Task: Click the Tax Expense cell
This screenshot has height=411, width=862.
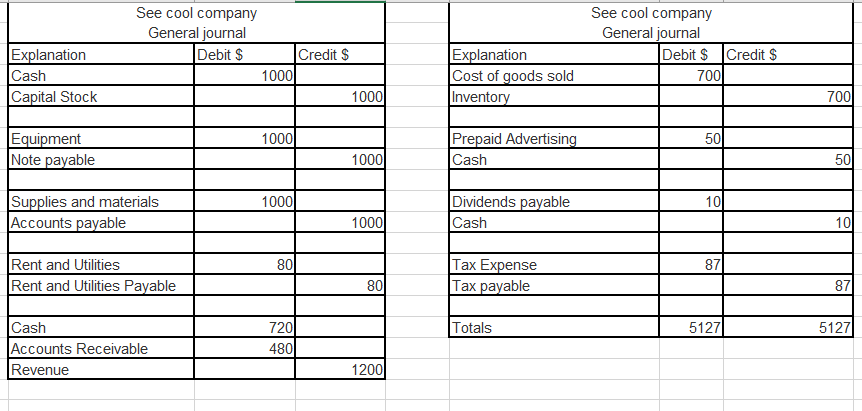Action: pos(555,265)
